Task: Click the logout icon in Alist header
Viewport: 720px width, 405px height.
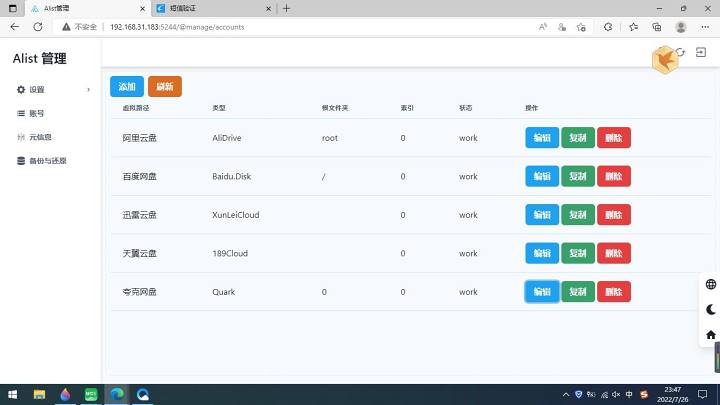Action: (x=701, y=52)
